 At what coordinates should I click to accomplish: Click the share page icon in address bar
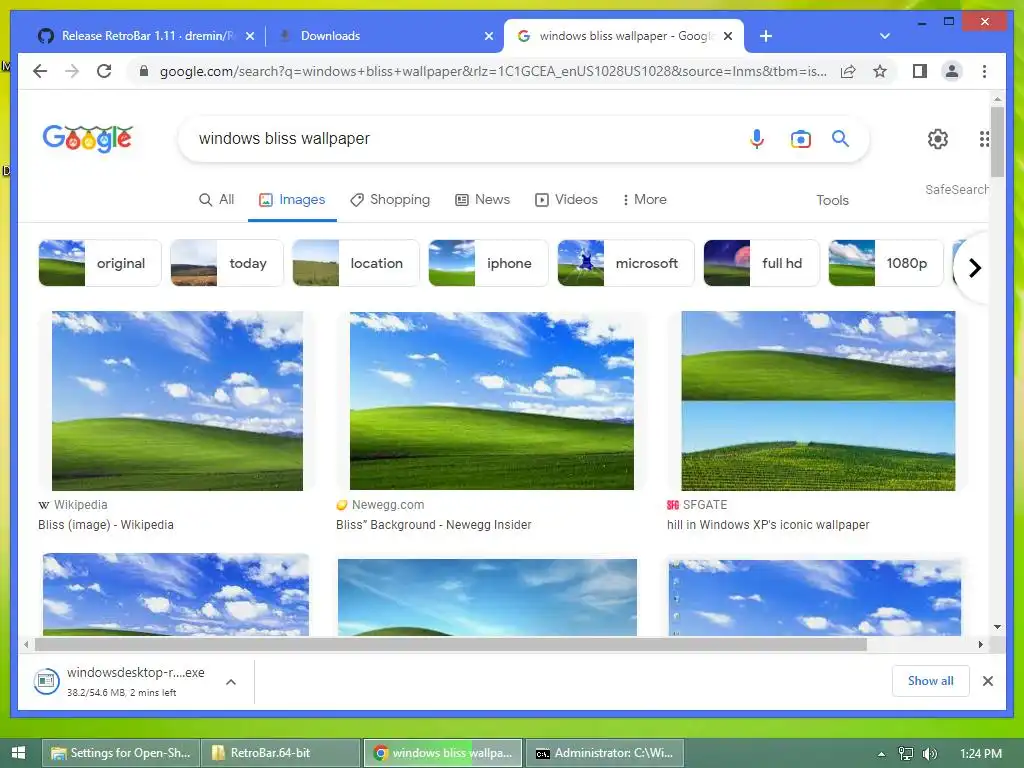click(848, 71)
